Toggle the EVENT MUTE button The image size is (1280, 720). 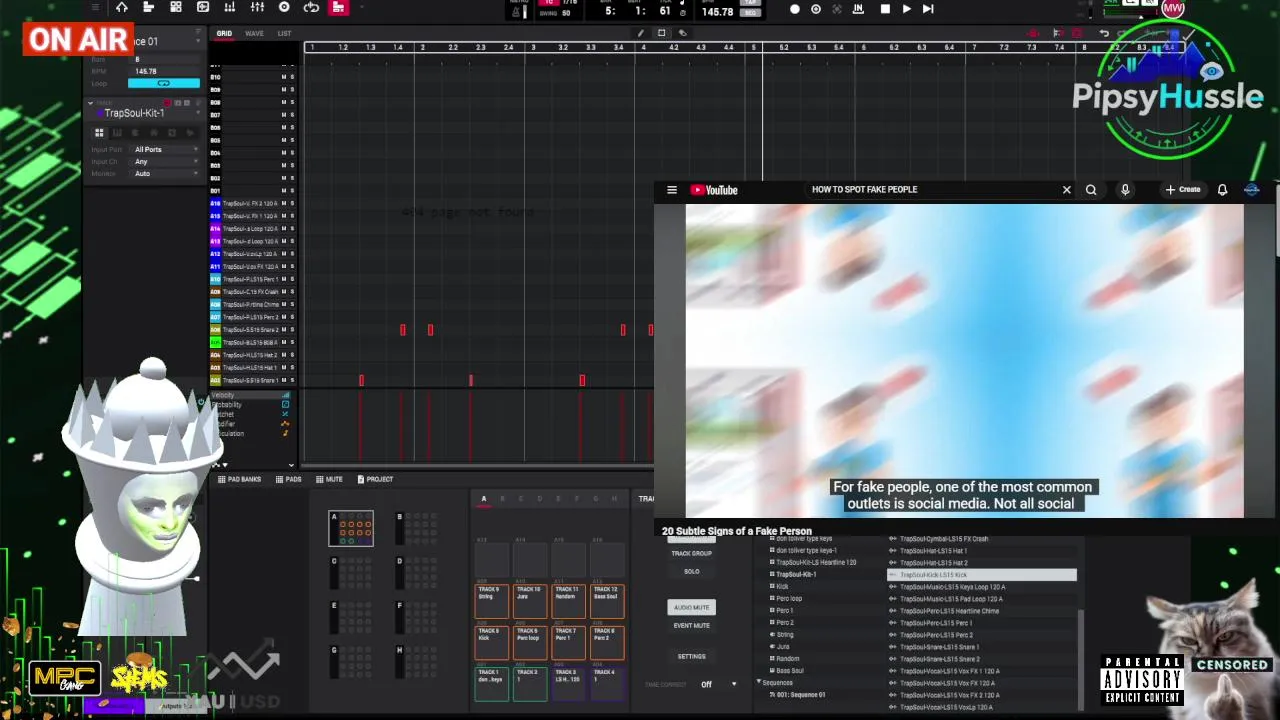click(x=691, y=625)
